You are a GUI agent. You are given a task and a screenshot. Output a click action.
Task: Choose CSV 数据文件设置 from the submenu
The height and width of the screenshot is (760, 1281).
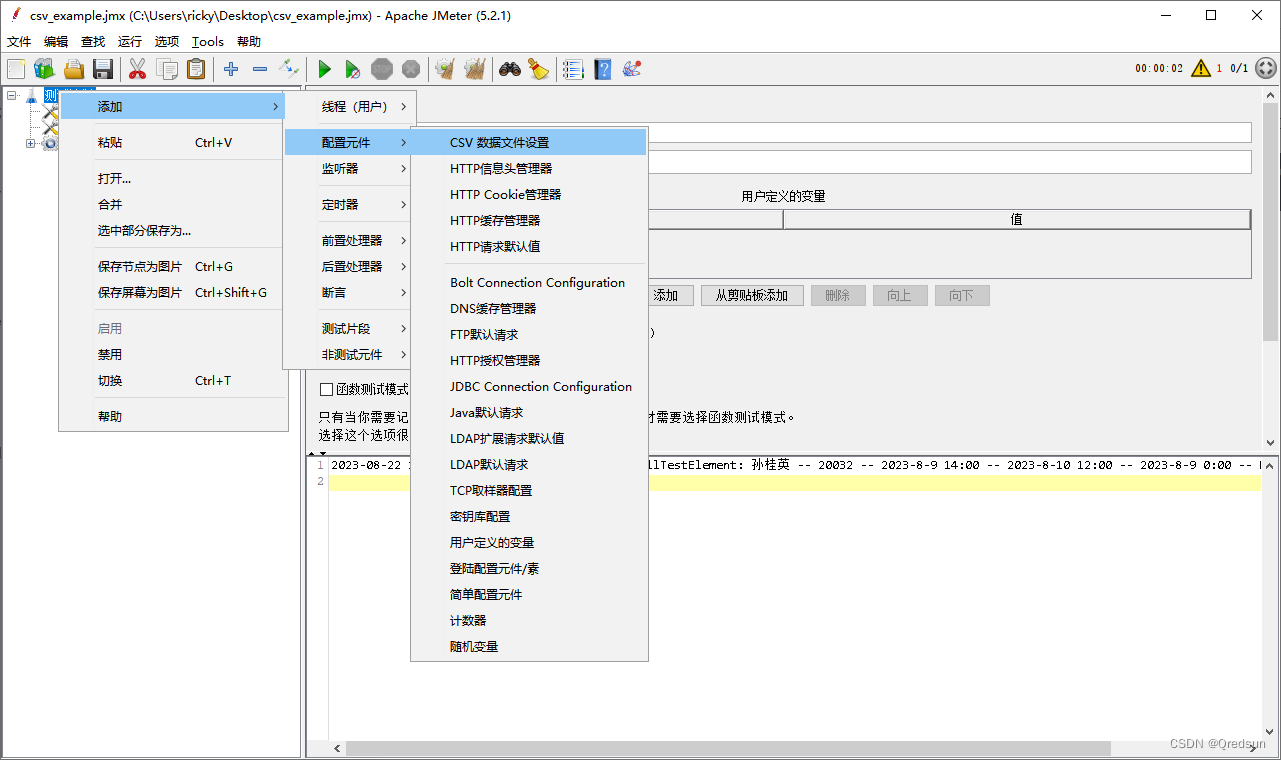click(529, 143)
